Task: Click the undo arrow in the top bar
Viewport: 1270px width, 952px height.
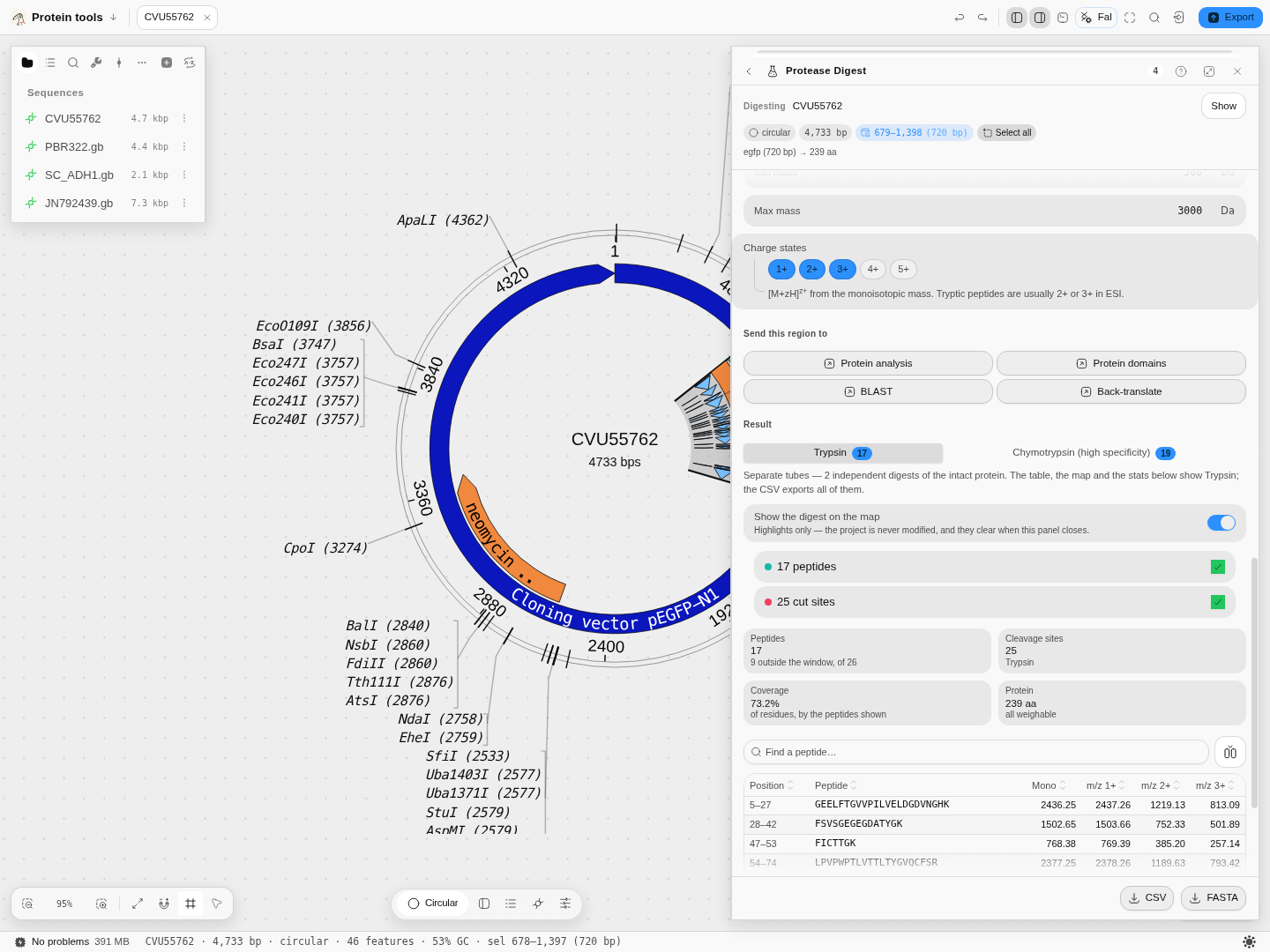Action: click(x=960, y=18)
